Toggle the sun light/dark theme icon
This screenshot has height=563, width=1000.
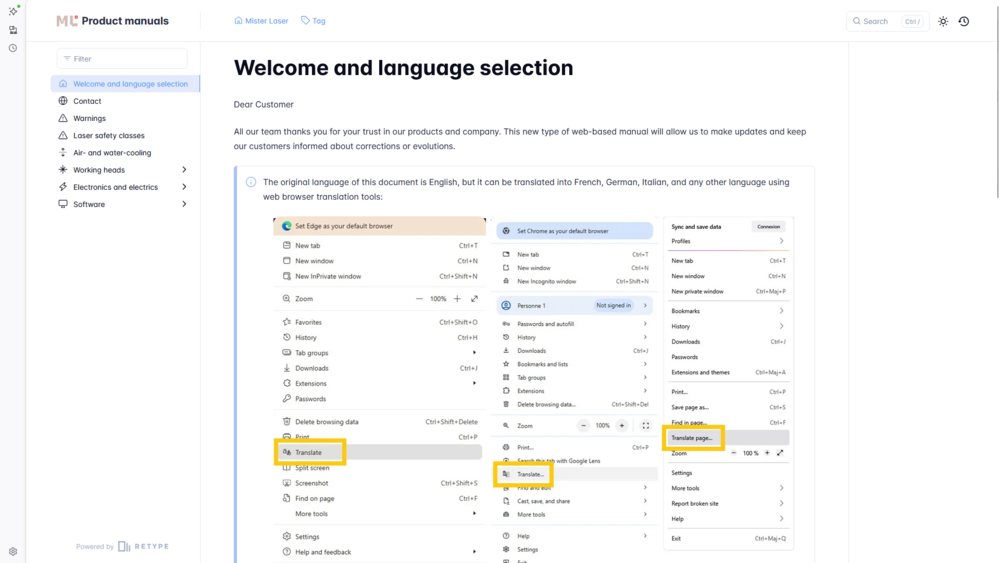pyautogui.click(x=943, y=21)
